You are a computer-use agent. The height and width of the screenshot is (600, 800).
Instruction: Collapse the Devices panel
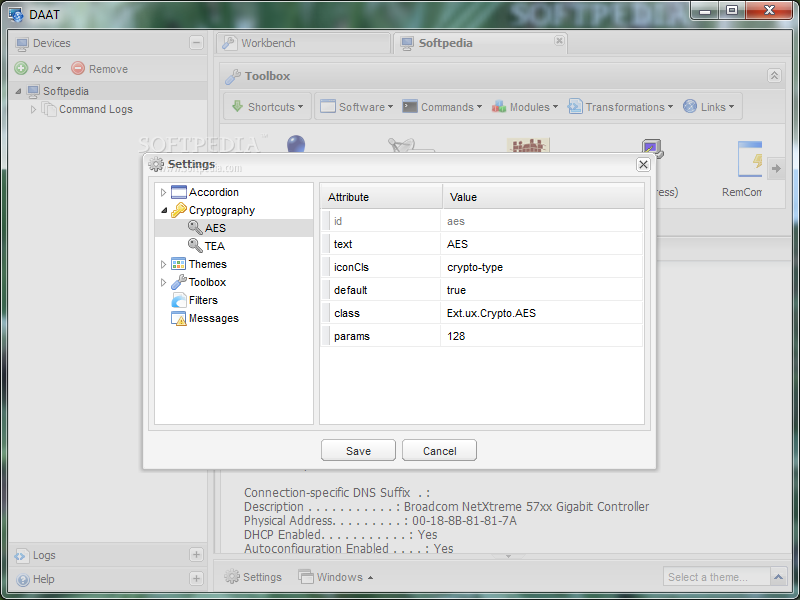pos(196,43)
